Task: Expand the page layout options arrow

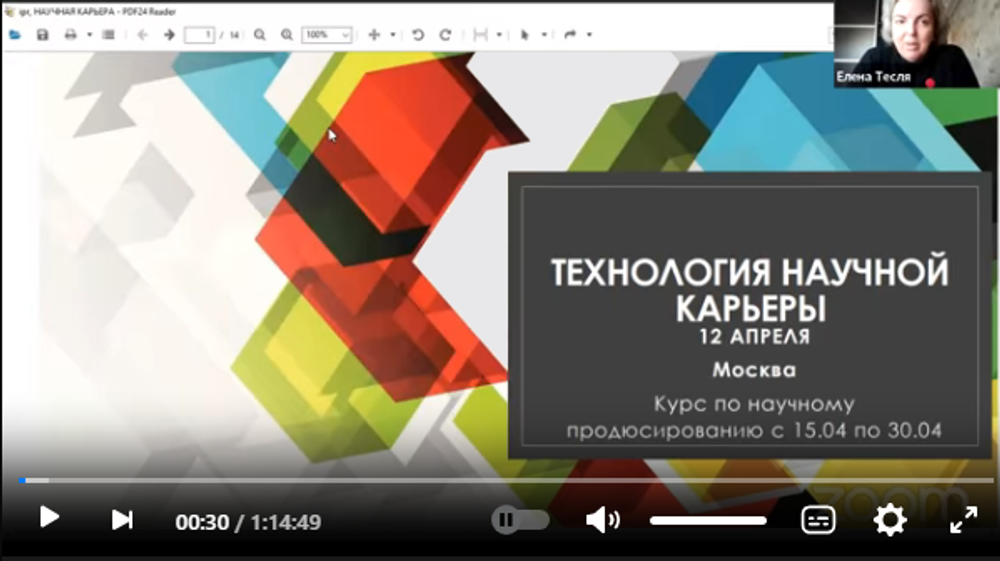Action: tap(499, 34)
